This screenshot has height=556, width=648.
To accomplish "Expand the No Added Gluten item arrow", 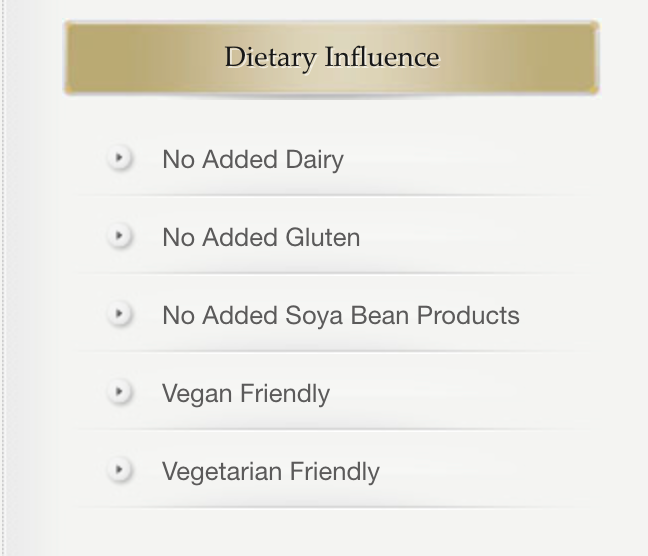I will (x=120, y=236).
